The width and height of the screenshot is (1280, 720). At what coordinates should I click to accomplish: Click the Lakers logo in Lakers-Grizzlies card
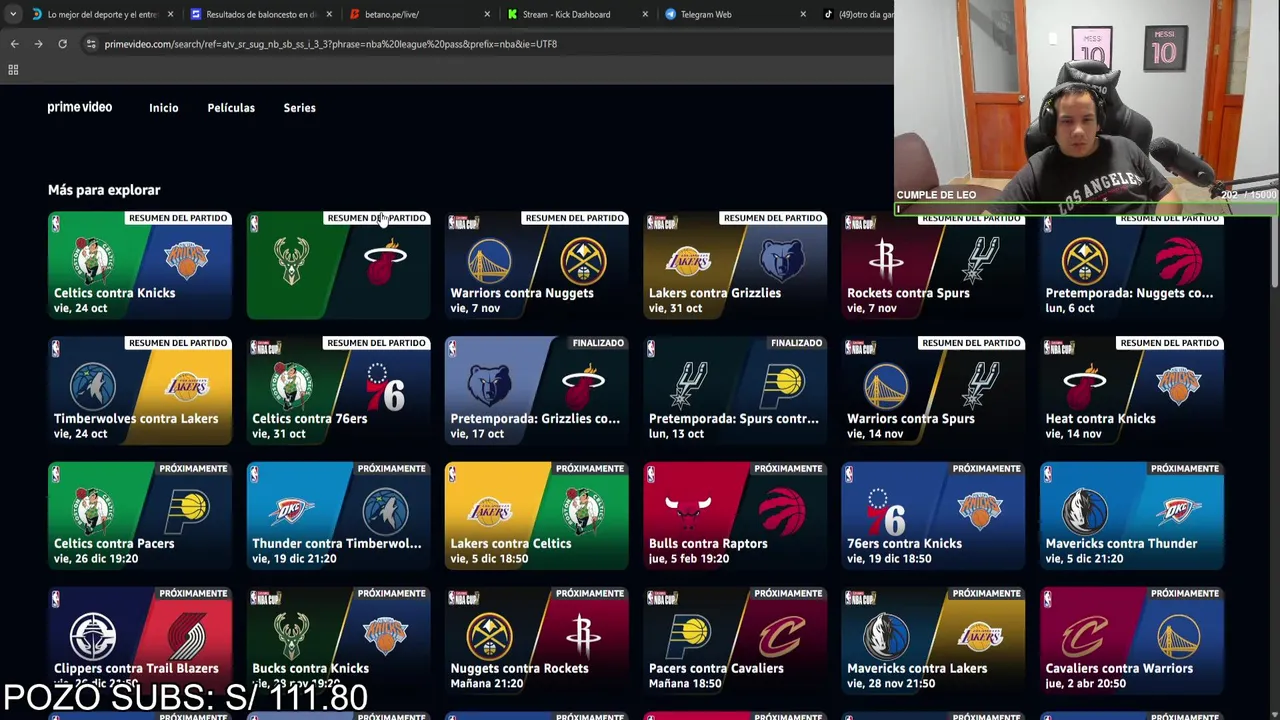(x=688, y=262)
